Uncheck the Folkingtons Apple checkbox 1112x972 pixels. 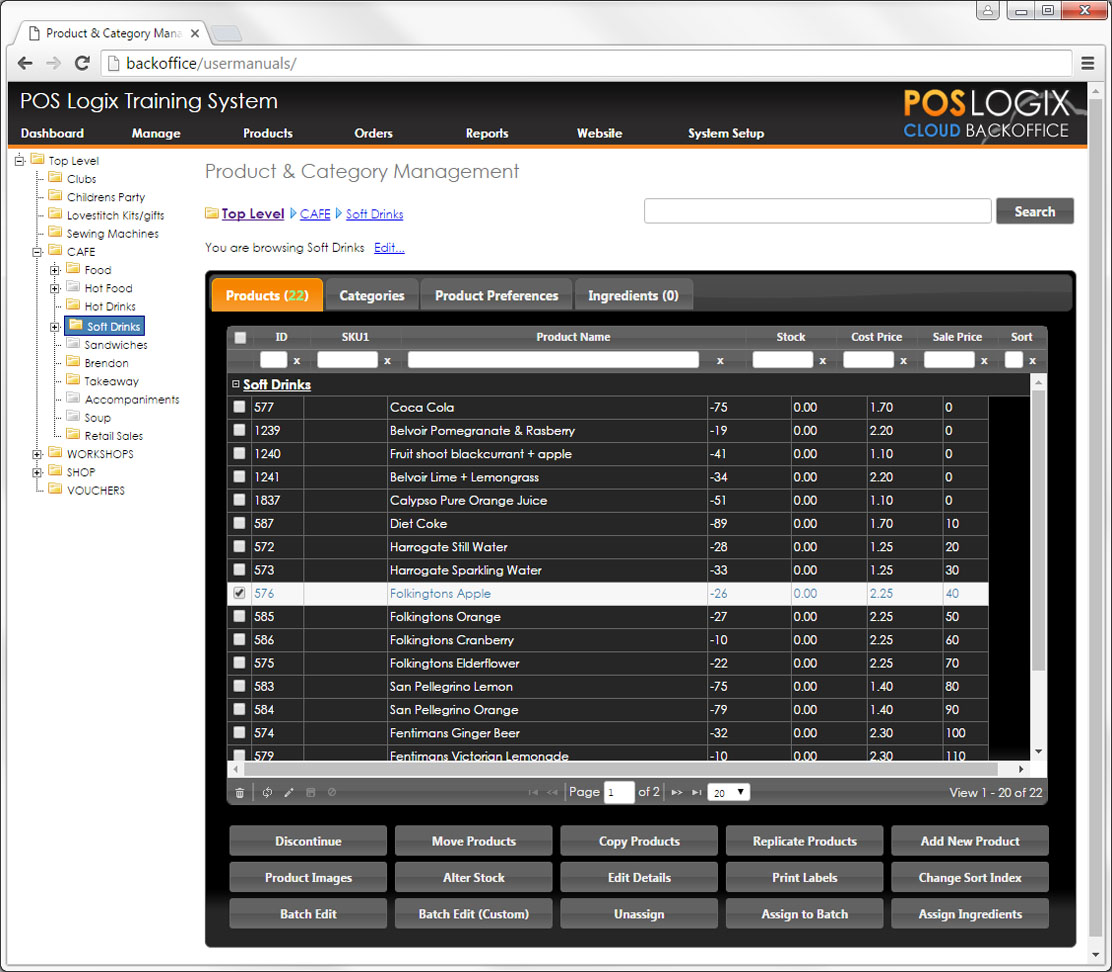pyautogui.click(x=240, y=593)
